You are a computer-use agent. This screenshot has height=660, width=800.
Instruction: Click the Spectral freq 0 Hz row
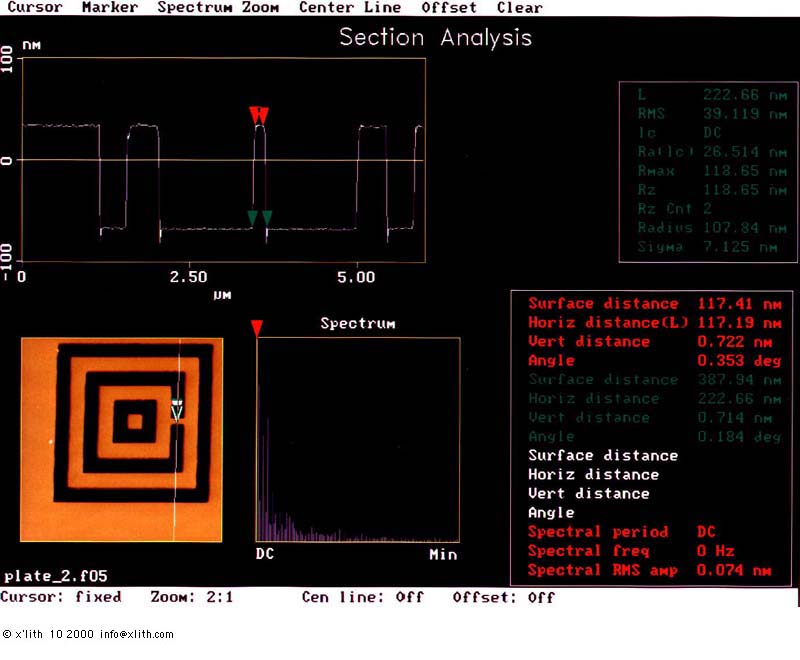coord(631,551)
